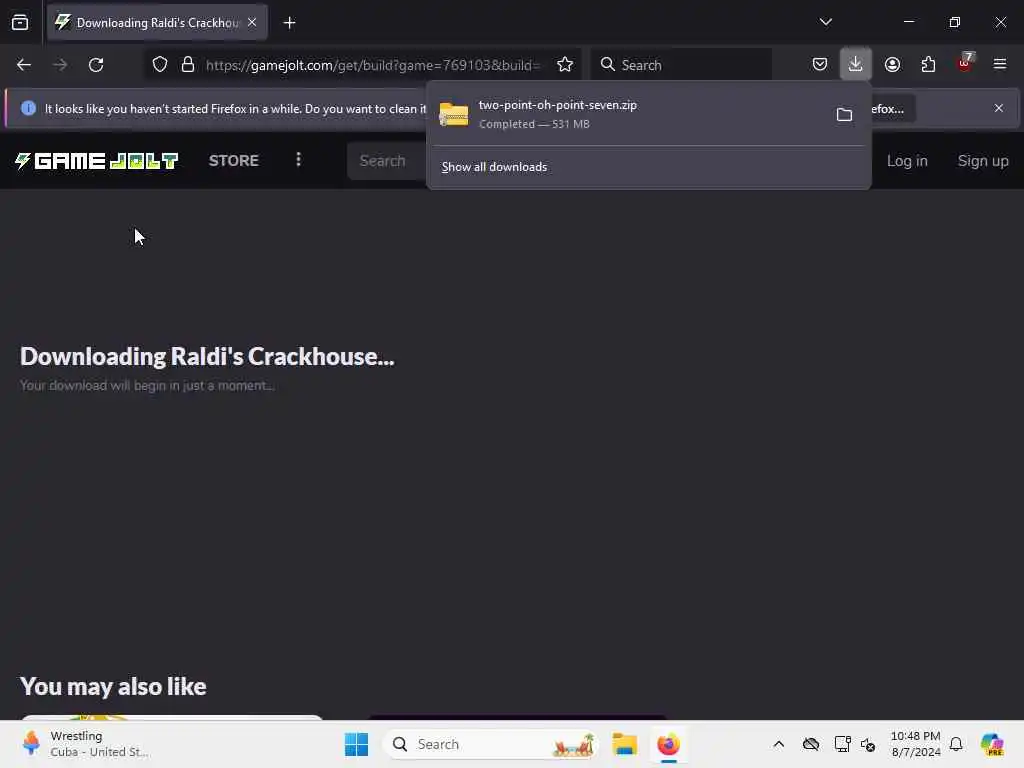Screen dimensions: 1024x768
Task: Open a new tab with plus button
Action: click(x=289, y=23)
